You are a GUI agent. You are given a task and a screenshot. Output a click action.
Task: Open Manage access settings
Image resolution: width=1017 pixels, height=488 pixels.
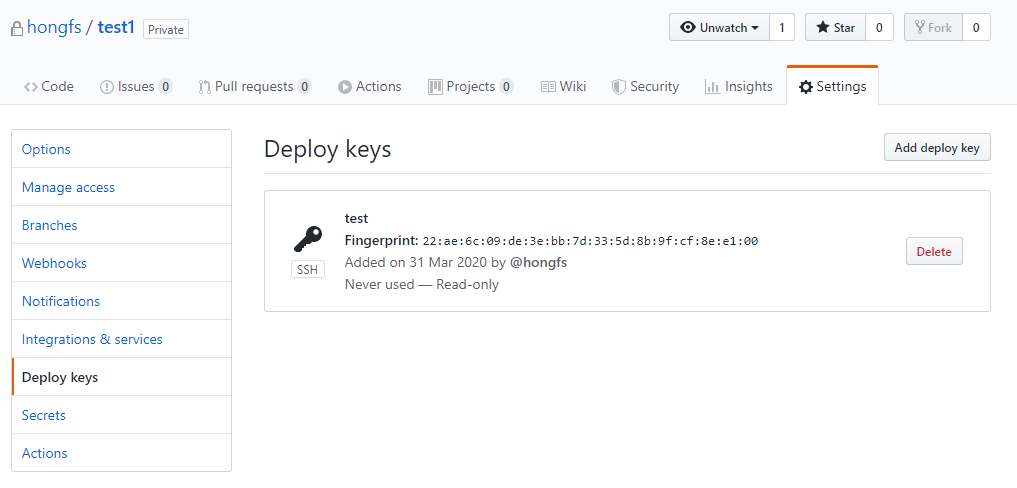click(121, 187)
